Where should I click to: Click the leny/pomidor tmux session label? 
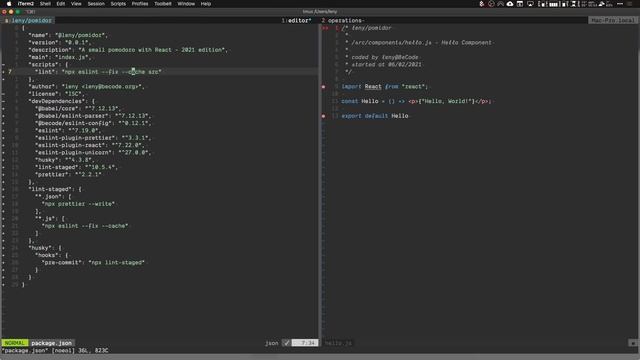[x=29, y=20]
